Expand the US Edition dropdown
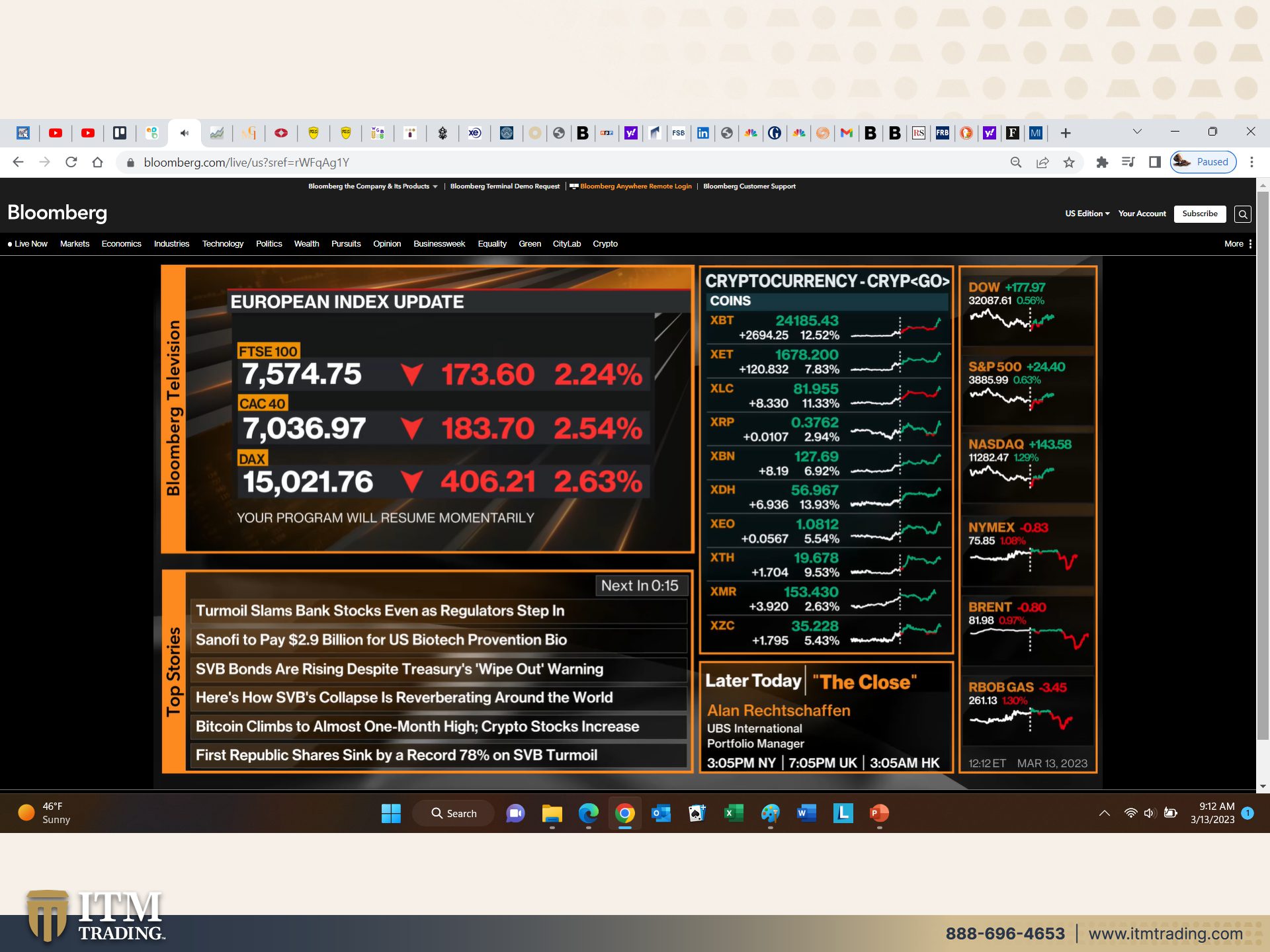The height and width of the screenshot is (952, 1270). (1087, 214)
